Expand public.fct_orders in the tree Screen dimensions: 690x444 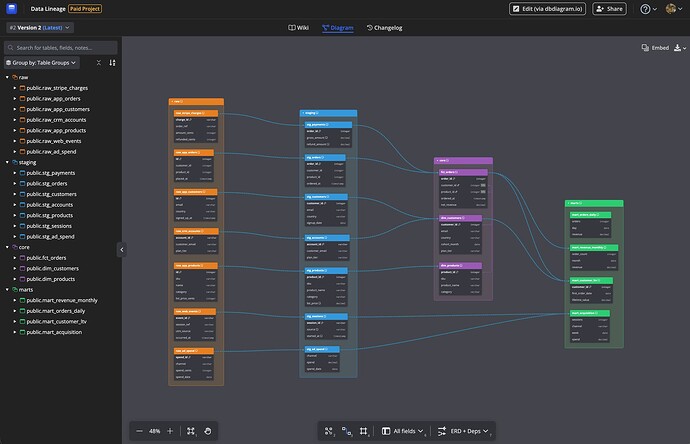point(15,258)
